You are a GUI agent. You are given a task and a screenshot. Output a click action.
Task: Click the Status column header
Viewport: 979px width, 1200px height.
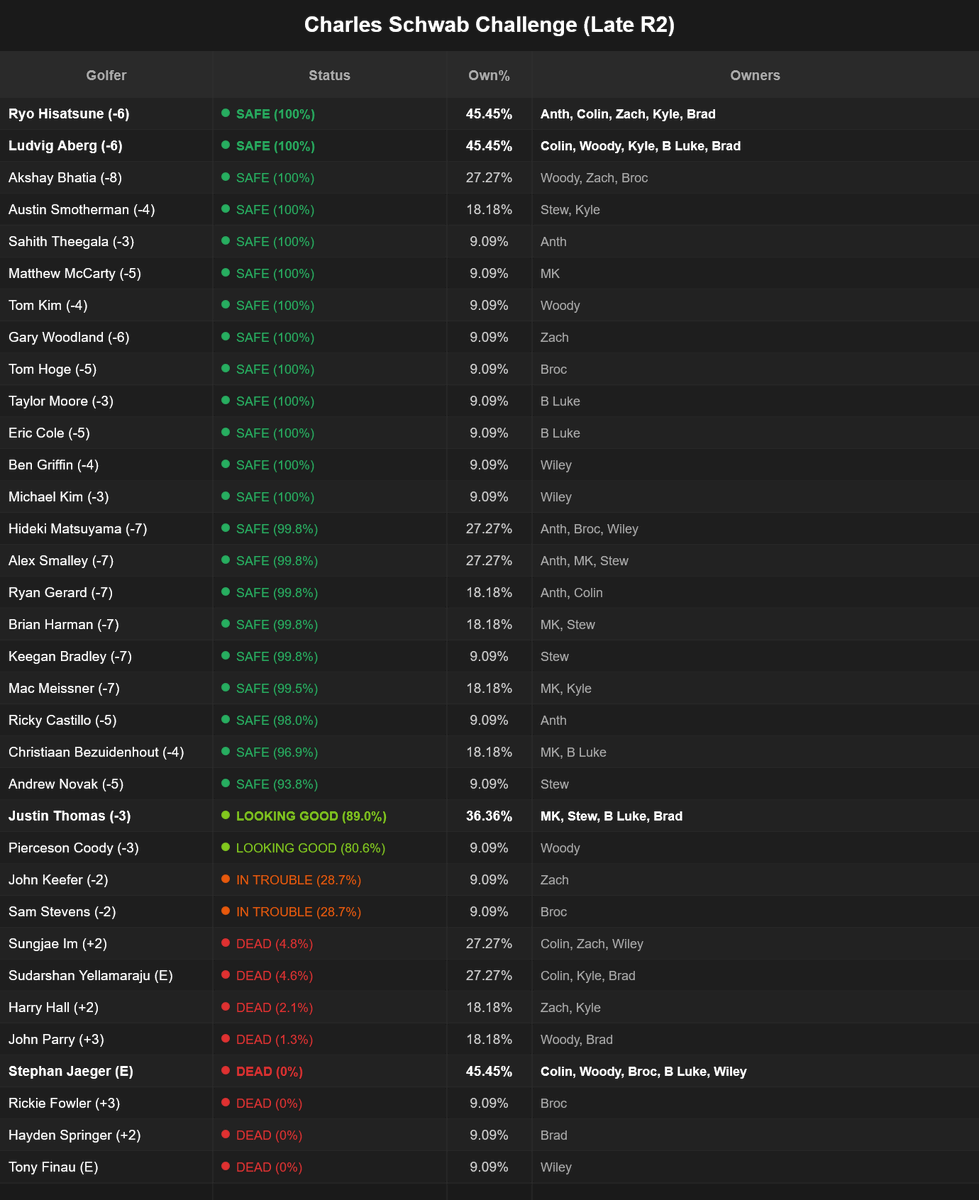coord(330,75)
